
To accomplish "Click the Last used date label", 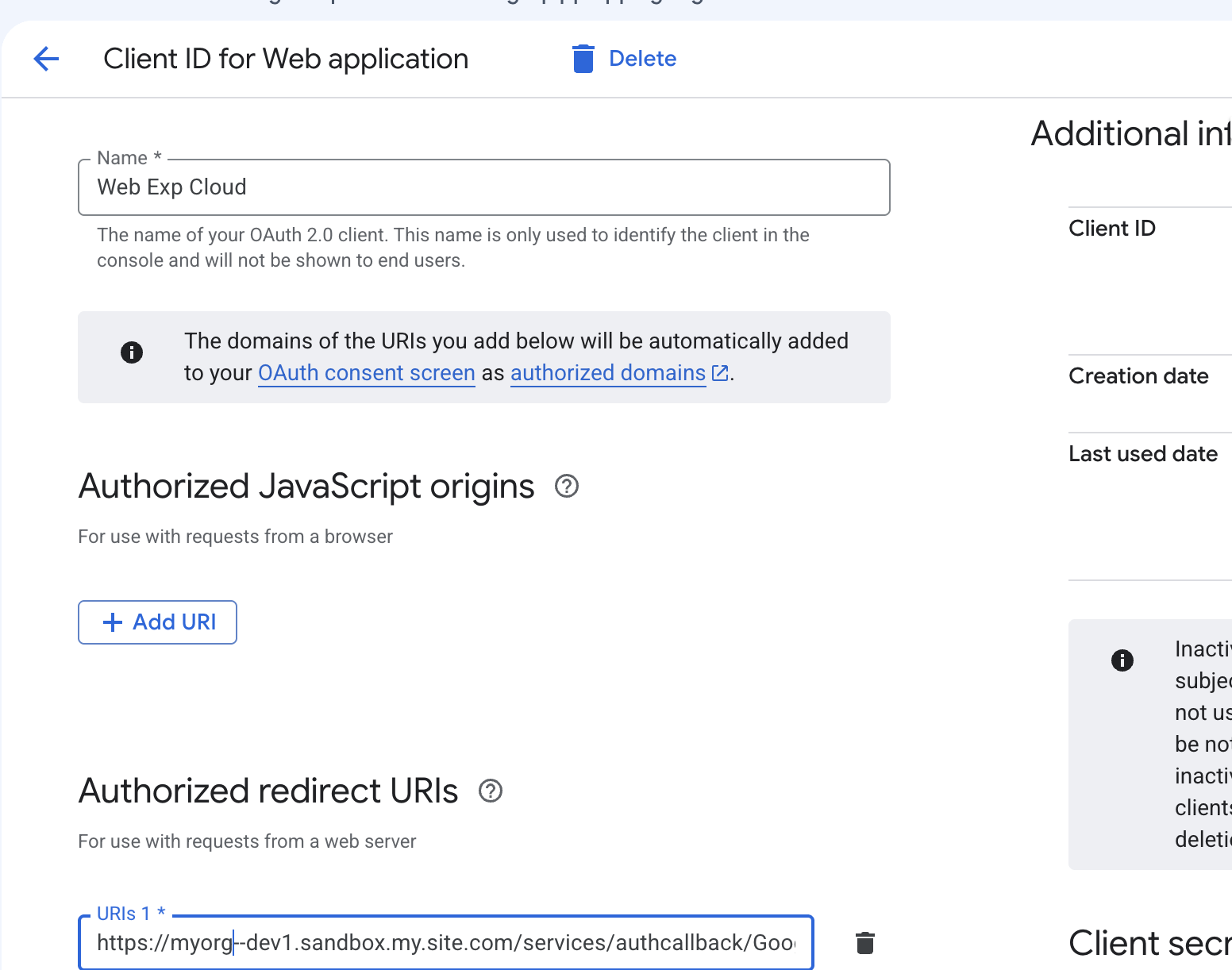I will 1143,454.
